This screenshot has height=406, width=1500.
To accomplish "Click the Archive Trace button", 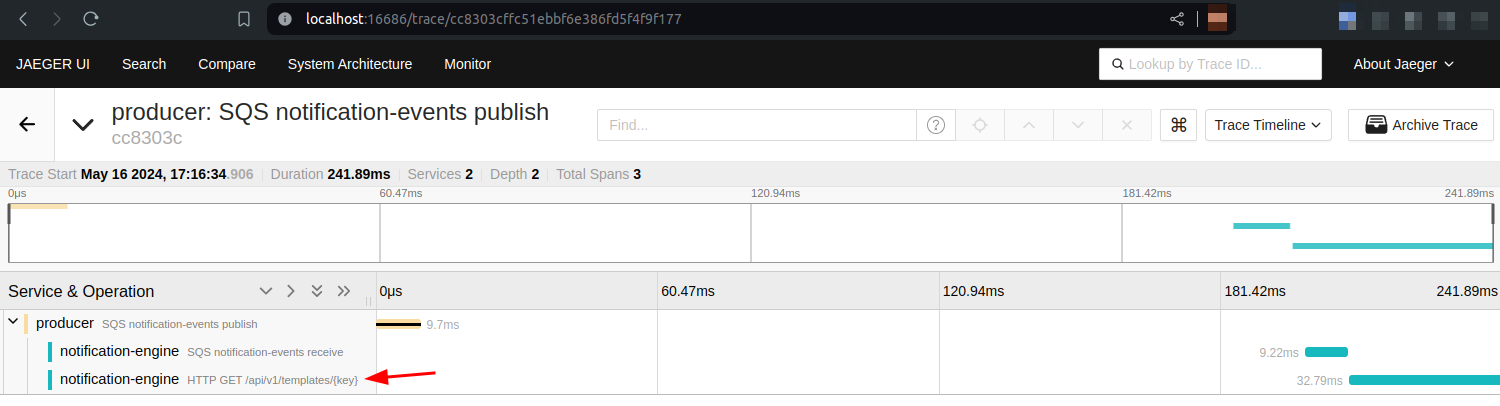I will [x=1420, y=125].
